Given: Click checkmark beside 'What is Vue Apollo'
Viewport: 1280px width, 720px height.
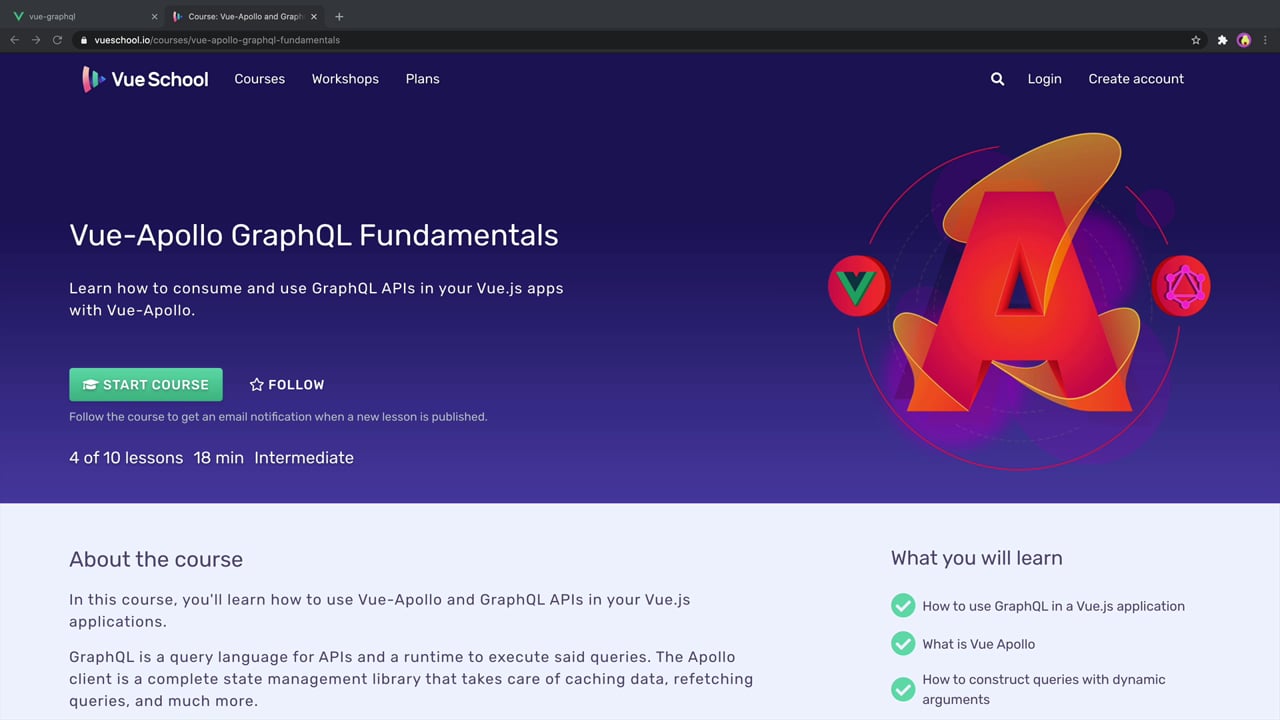Looking at the screenshot, I should click(903, 644).
